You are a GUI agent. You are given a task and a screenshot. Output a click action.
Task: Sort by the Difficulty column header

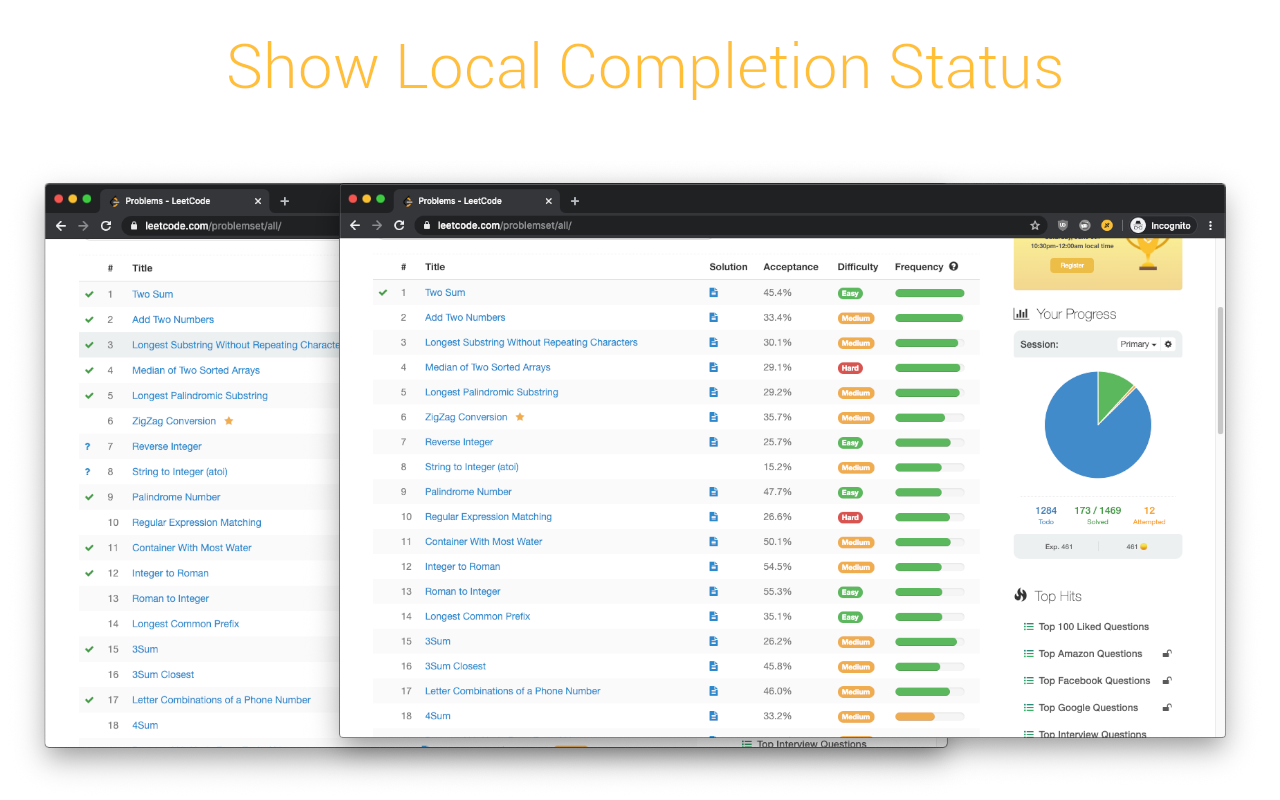tap(858, 267)
